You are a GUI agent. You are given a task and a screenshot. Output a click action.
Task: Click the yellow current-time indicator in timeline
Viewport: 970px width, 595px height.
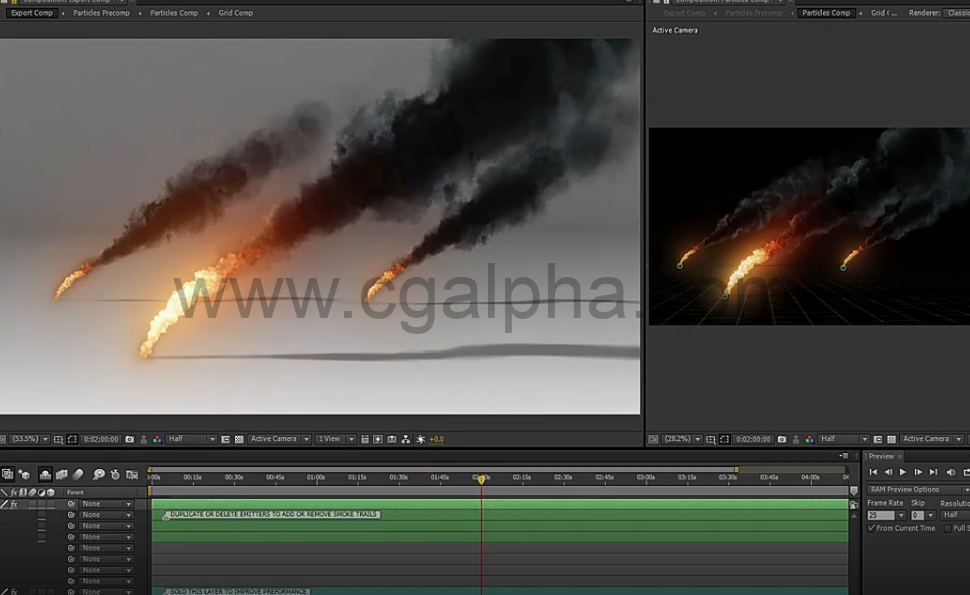(481, 480)
